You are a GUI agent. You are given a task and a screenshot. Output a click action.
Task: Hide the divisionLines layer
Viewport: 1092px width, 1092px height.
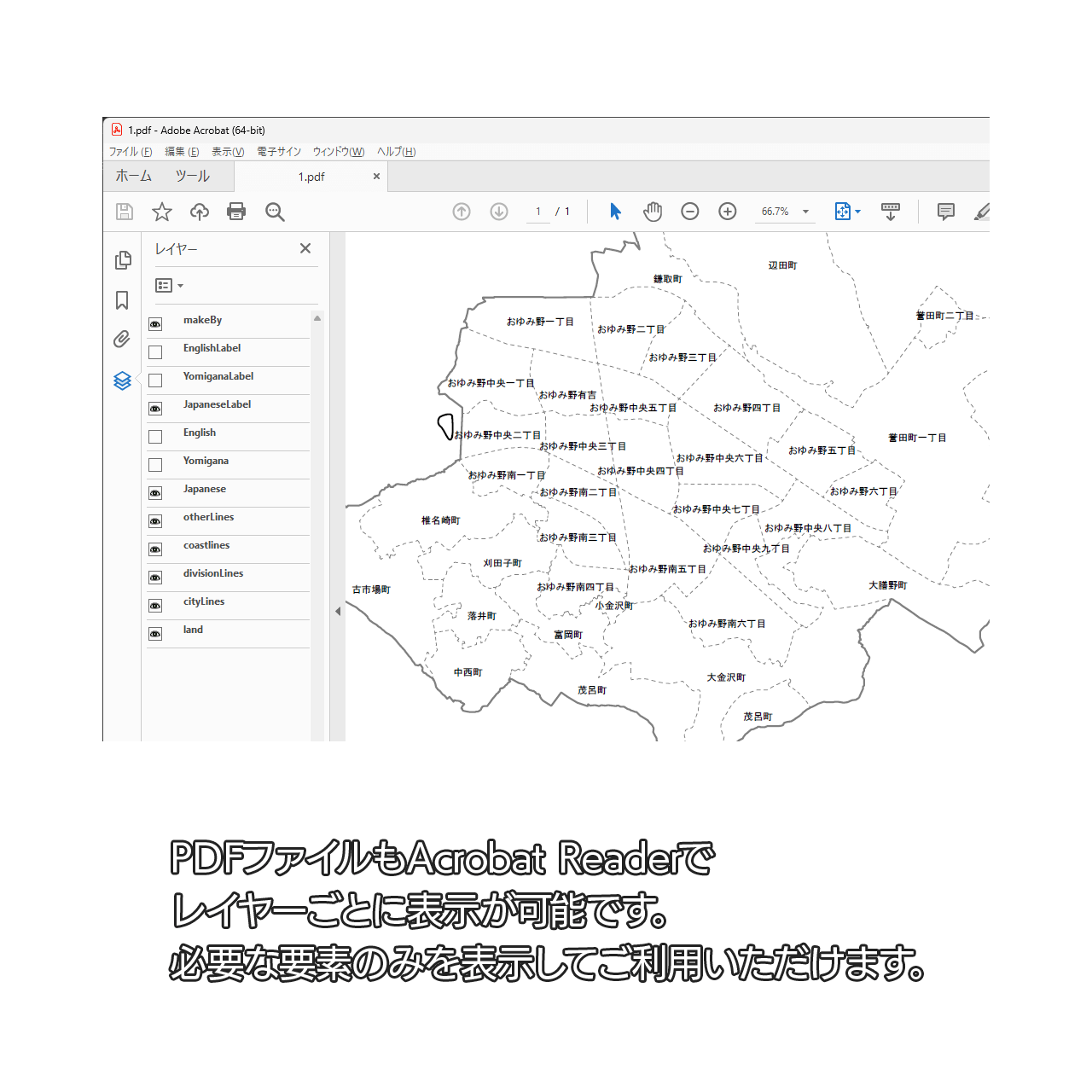point(155,578)
